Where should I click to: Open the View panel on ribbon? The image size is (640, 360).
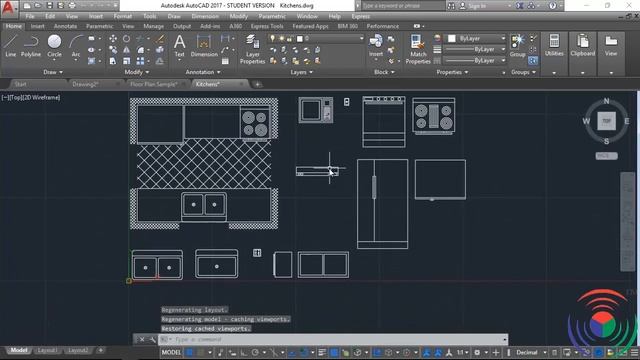point(611,45)
